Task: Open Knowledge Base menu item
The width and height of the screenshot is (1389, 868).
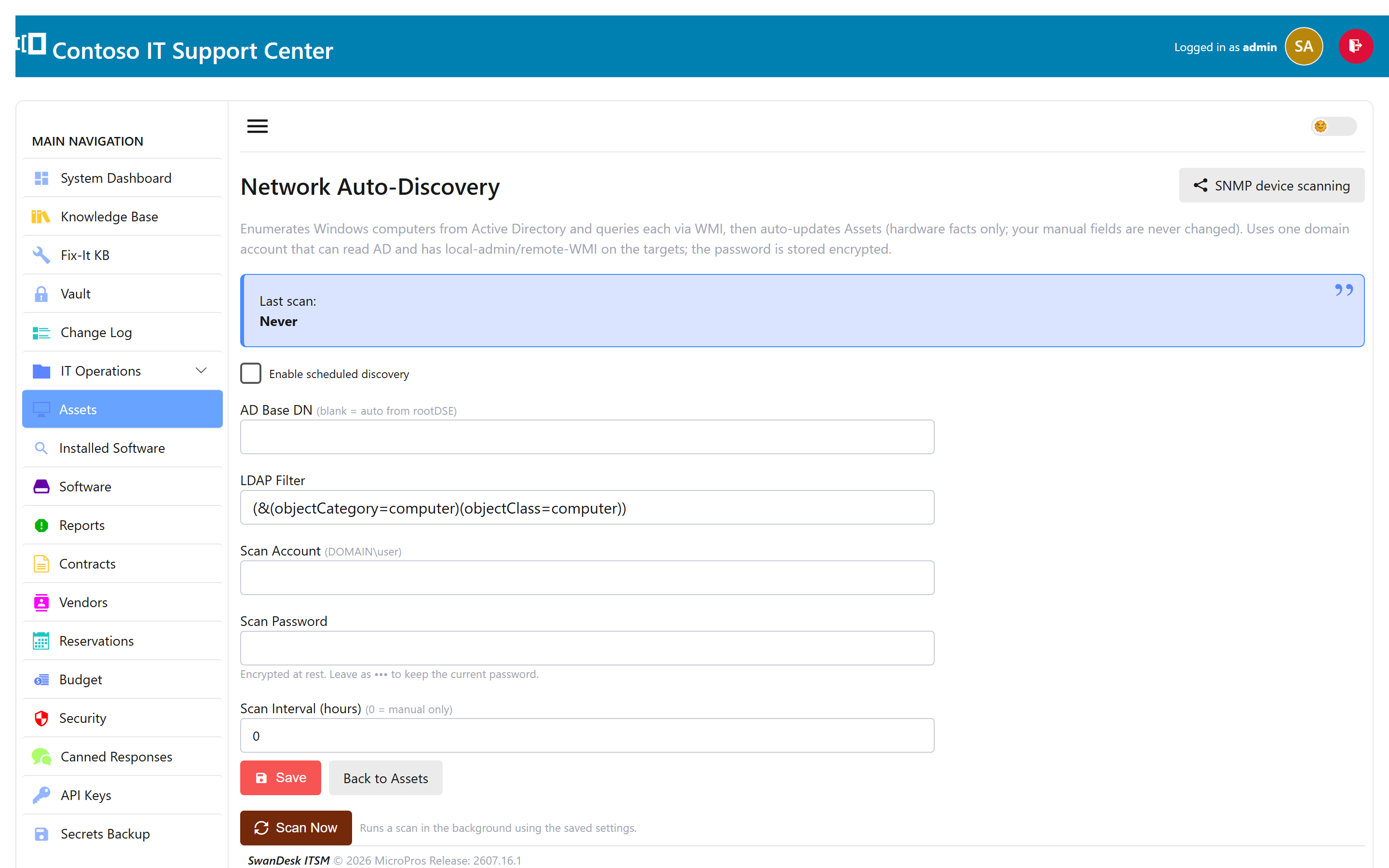Action: [122, 217]
